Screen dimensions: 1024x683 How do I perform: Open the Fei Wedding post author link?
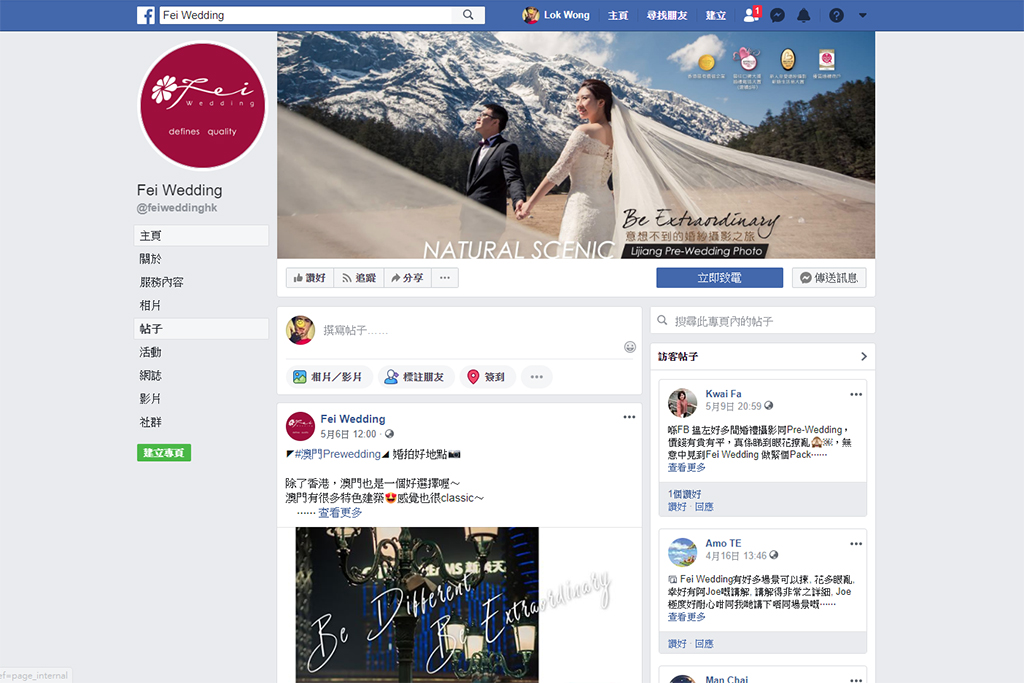coord(353,419)
